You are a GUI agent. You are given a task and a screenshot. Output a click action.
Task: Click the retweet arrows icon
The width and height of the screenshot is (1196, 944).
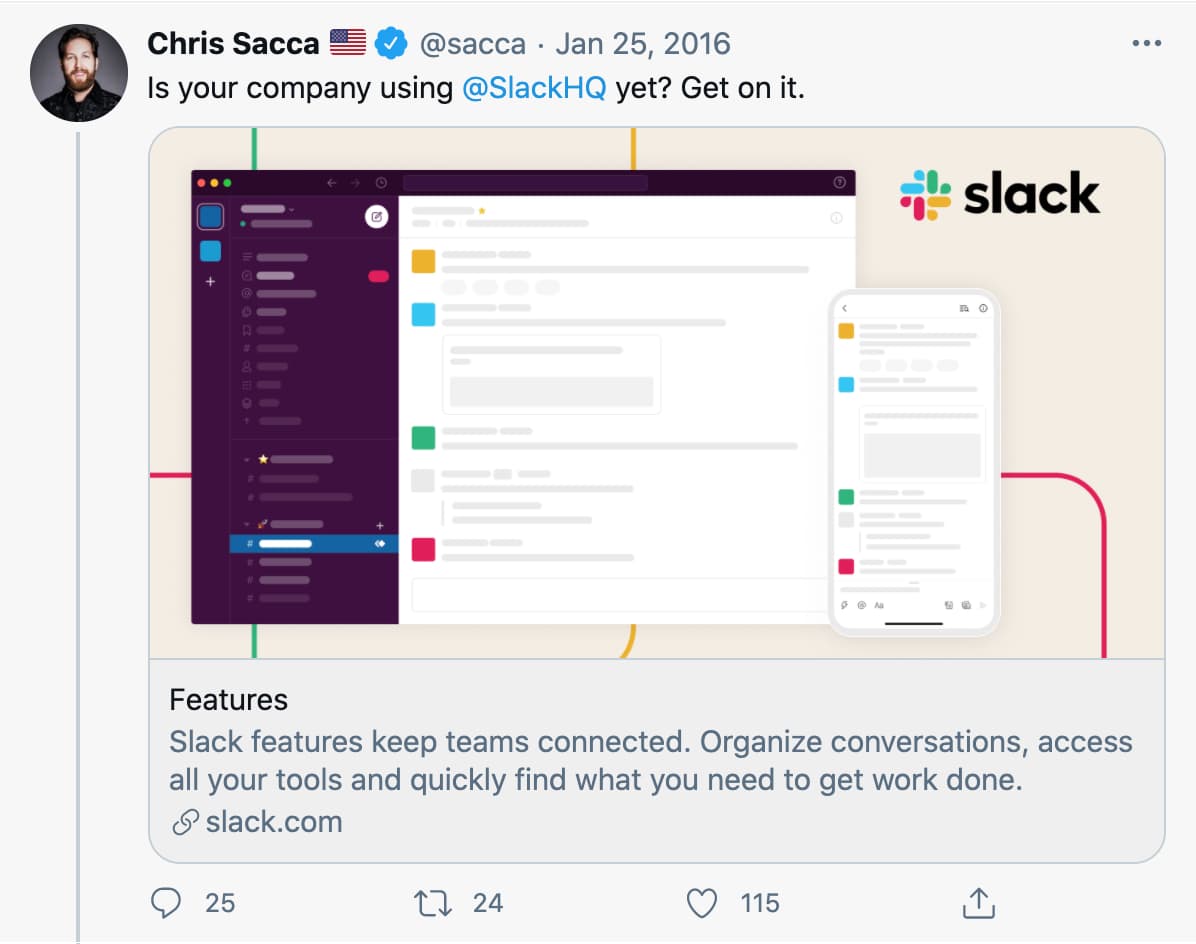[x=432, y=904]
